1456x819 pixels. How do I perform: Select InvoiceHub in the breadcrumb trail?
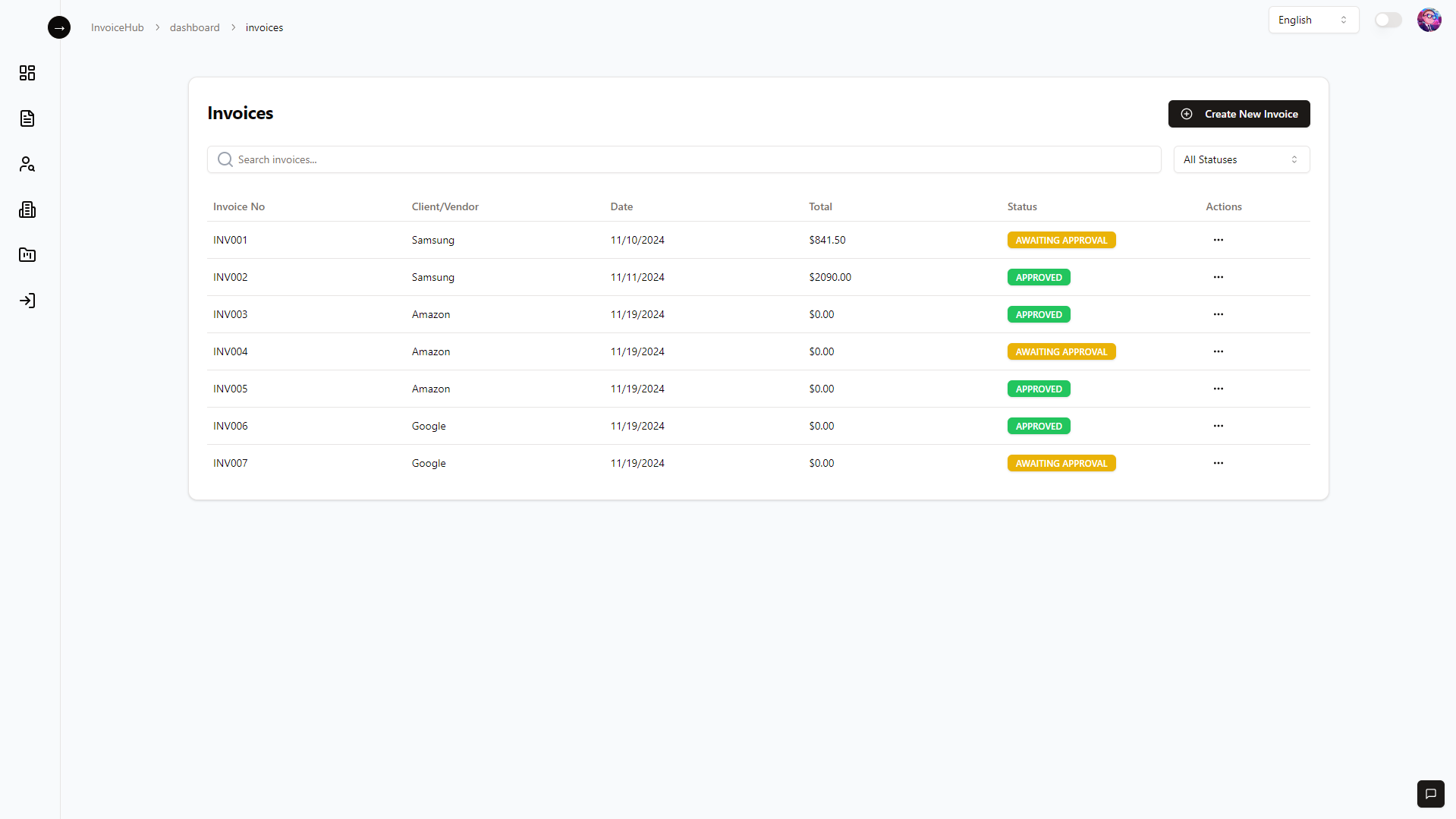(117, 27)
